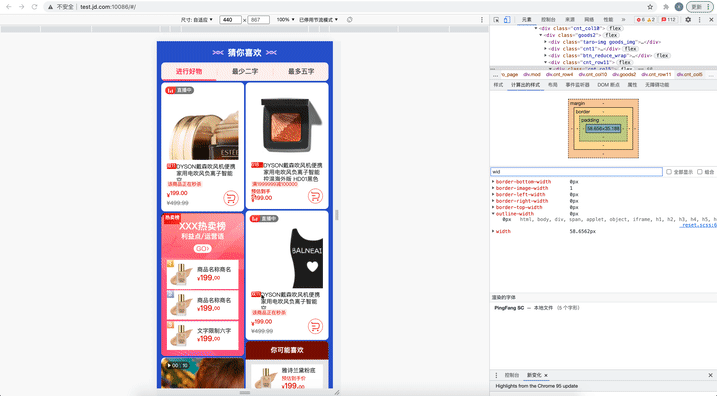Expand the border-bottom-width property
This screenshot has width=717, height=396.
(x=493, y=182)
